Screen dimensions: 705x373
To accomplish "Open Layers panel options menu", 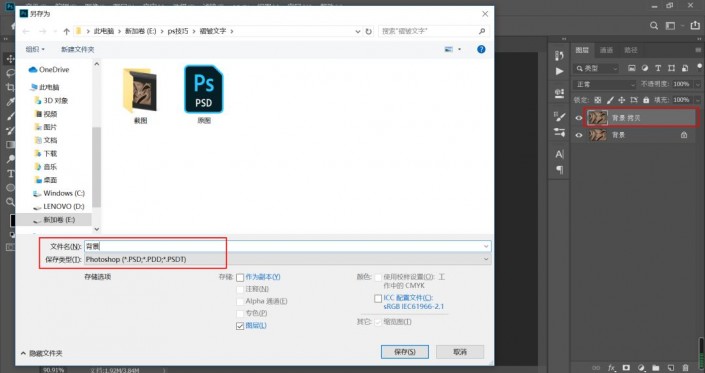I will [x=698, y=50].
